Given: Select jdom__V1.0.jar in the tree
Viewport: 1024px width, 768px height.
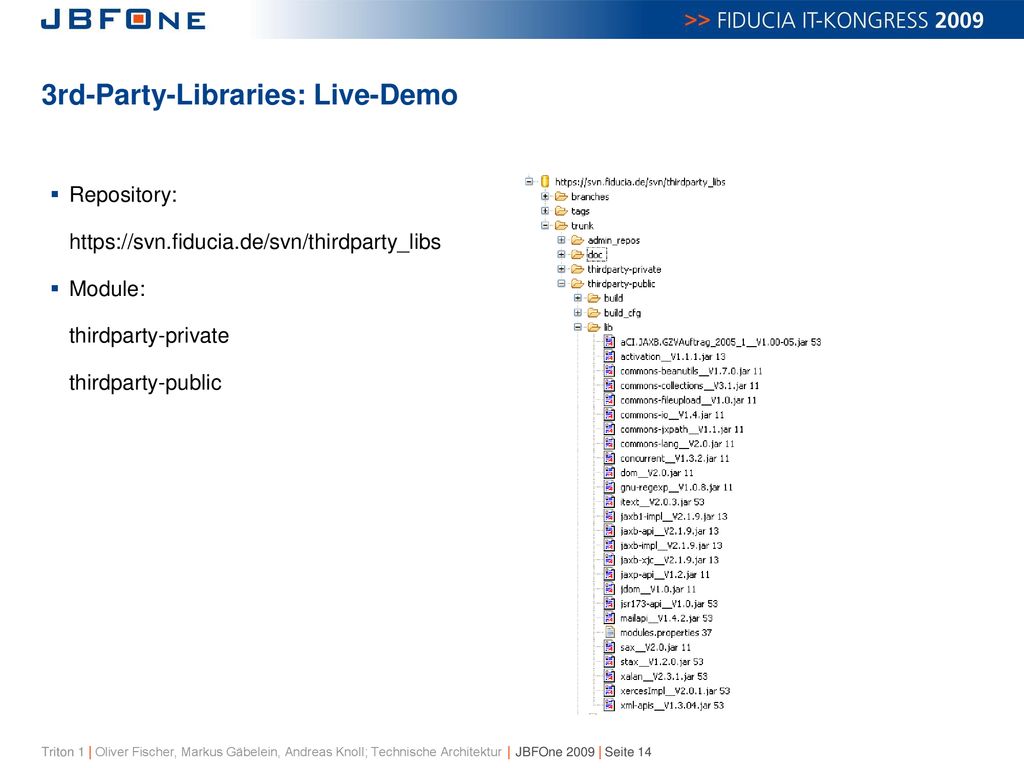Looking at the screenshot, I should (658, 589).
